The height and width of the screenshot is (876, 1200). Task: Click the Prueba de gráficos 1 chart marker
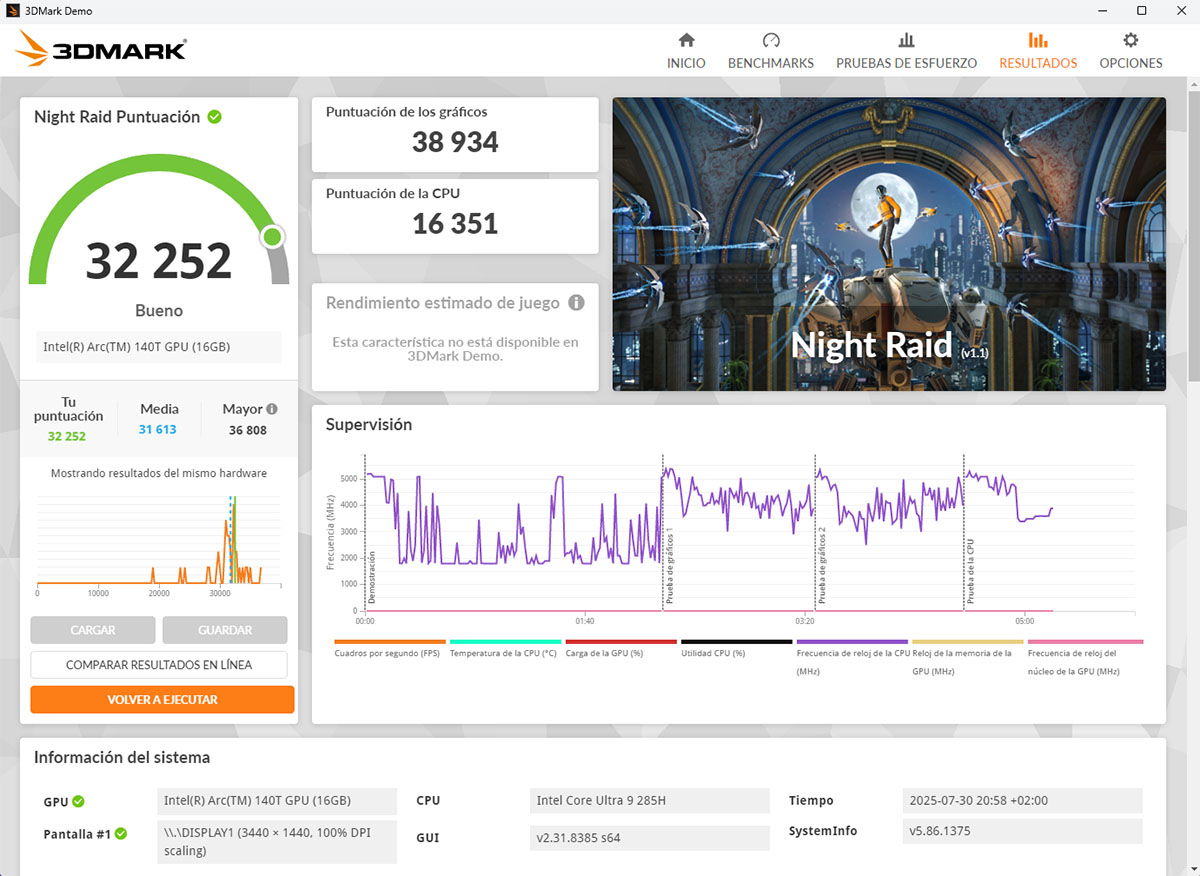click(669, 565)
